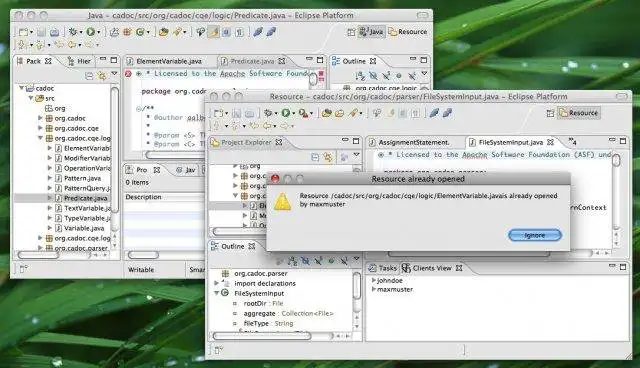Switch to the Tasks tab

point(383,268)
